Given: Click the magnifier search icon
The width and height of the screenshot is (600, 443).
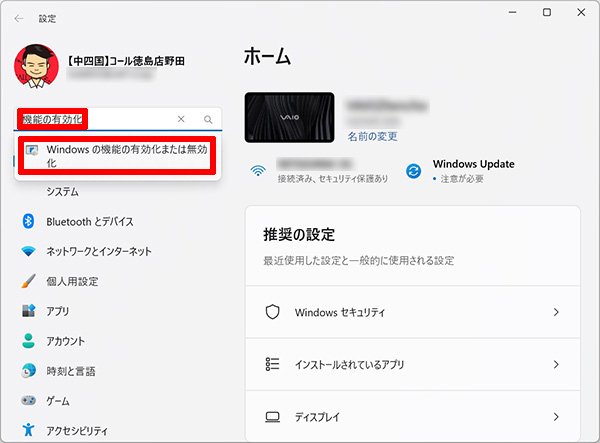Looking at the screenshot, I should [208, 120].
